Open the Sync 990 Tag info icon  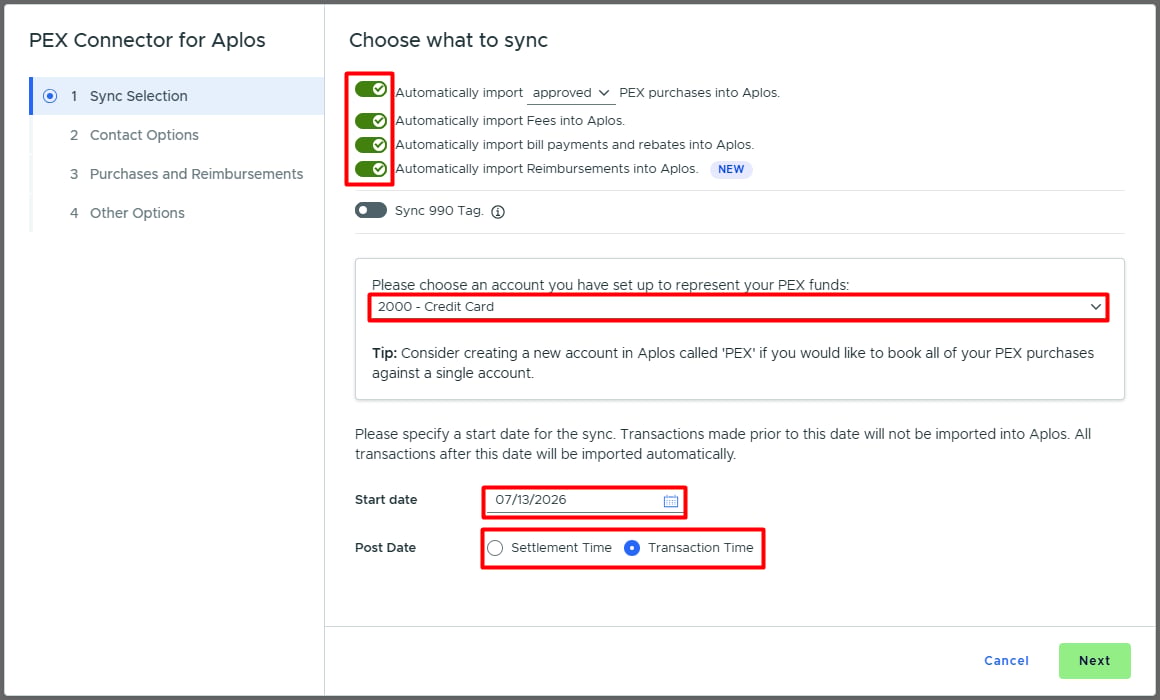click(x=498, y=212)
